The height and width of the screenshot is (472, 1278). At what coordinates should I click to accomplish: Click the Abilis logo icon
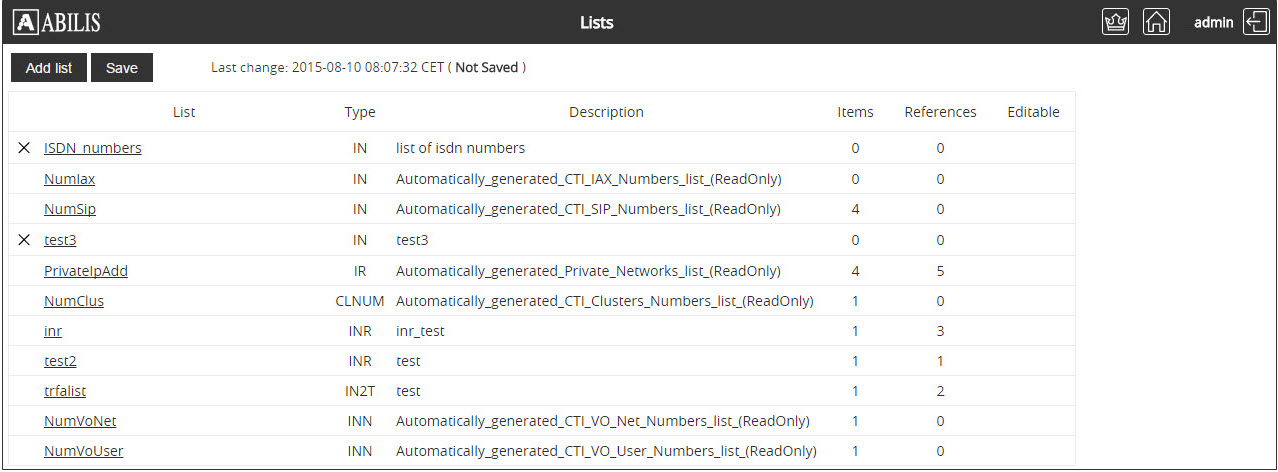26,22
